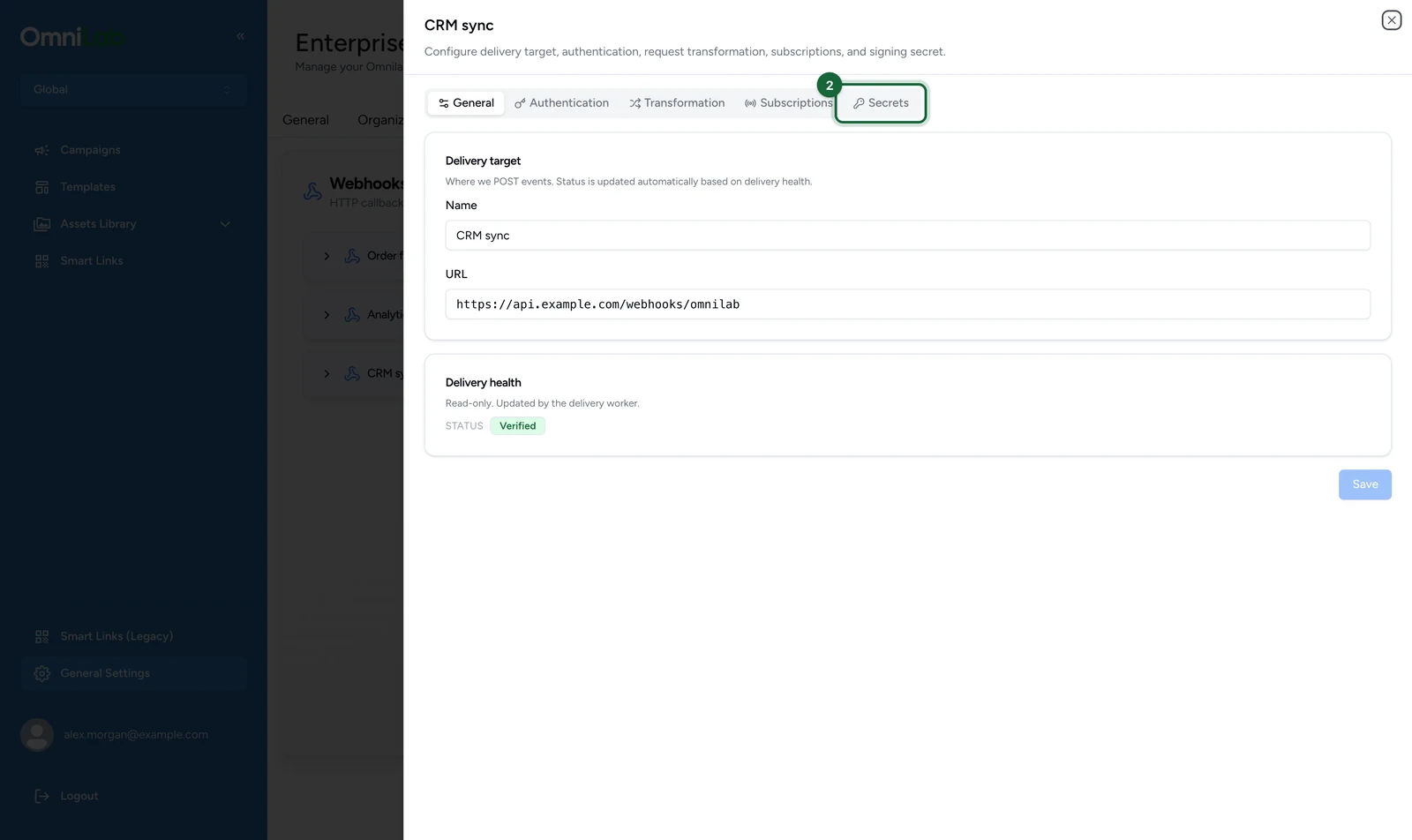
Task: Open the Transformation tab
Action: click(677, 103)
